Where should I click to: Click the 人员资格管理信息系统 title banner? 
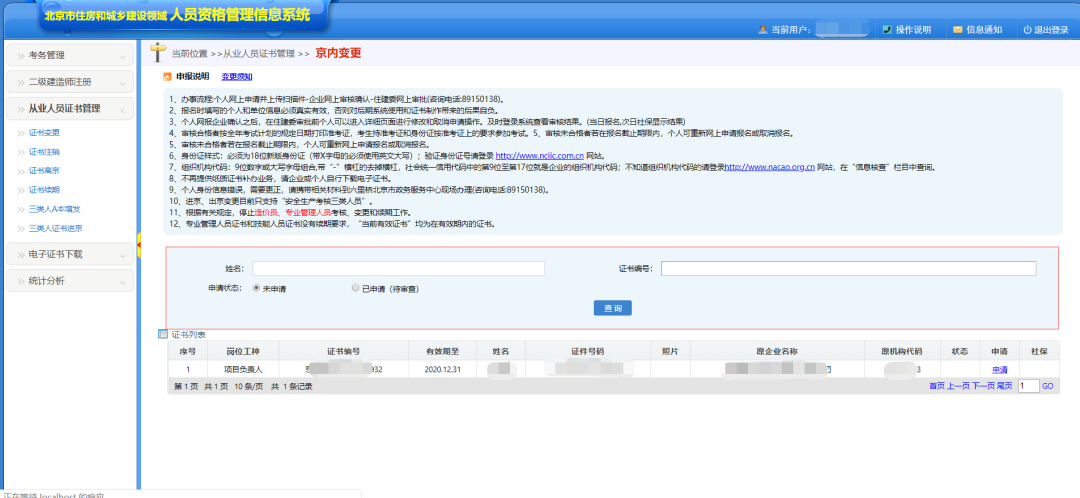pyautogui.click(x=238, y=15)
